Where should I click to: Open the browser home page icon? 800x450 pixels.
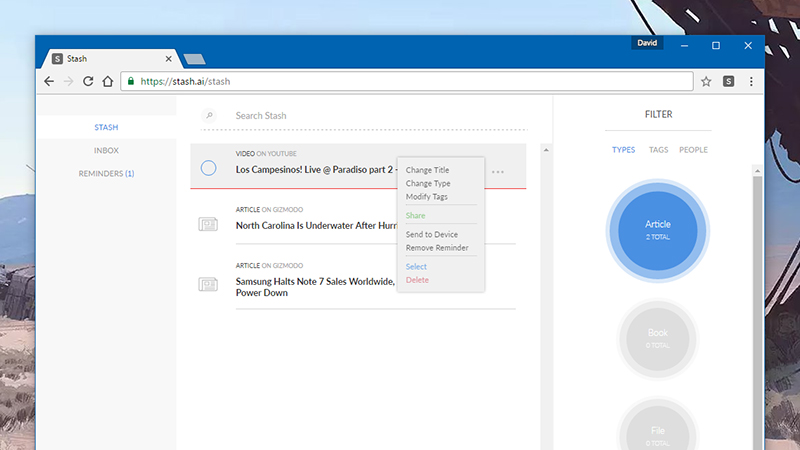pyautogui.click(x=108, y=81)
